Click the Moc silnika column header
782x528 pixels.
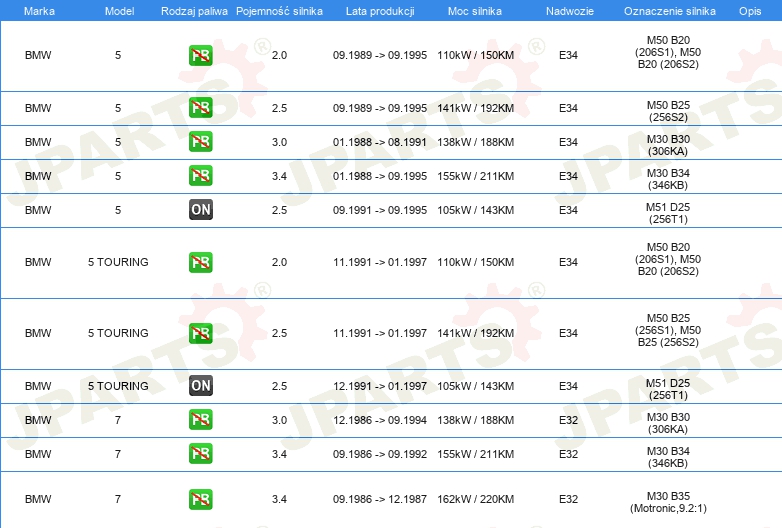pos(475,11)
